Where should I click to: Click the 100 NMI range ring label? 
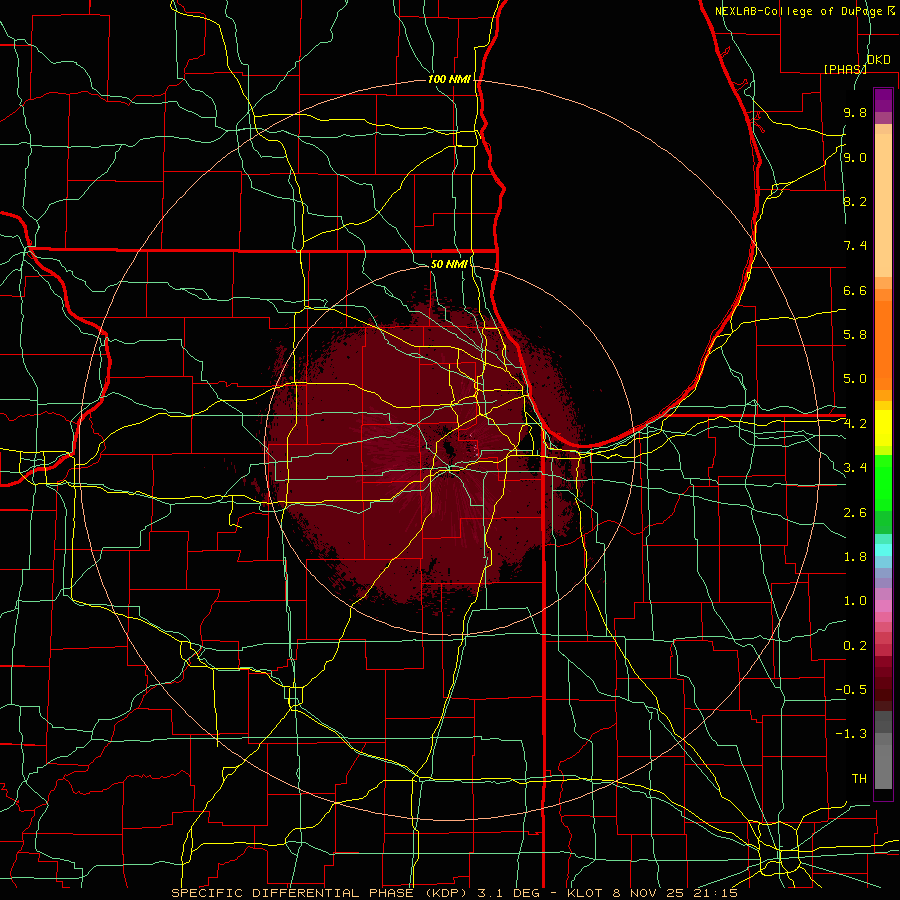(449, 79)
